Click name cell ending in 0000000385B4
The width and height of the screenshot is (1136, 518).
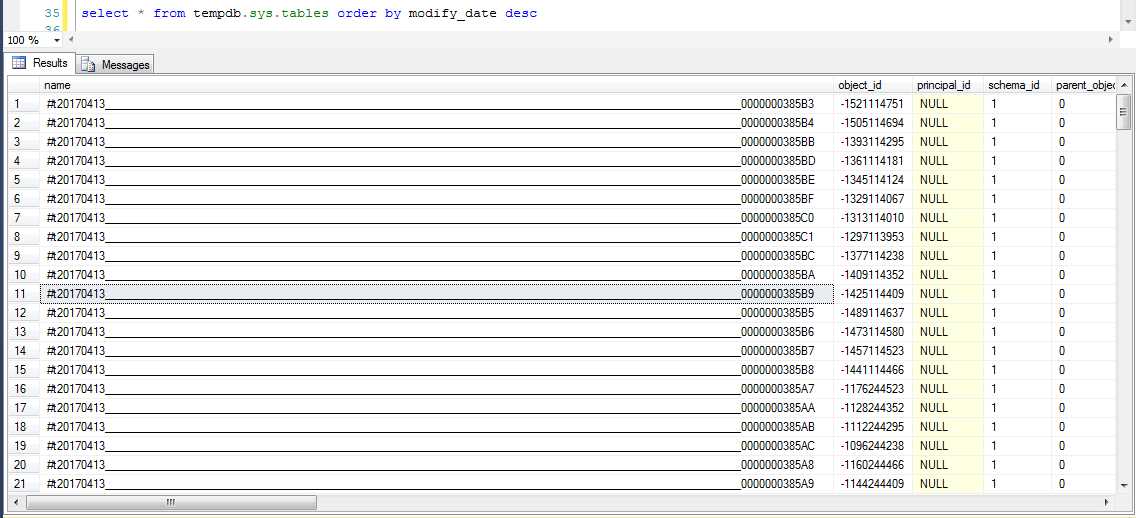[437, 122]
